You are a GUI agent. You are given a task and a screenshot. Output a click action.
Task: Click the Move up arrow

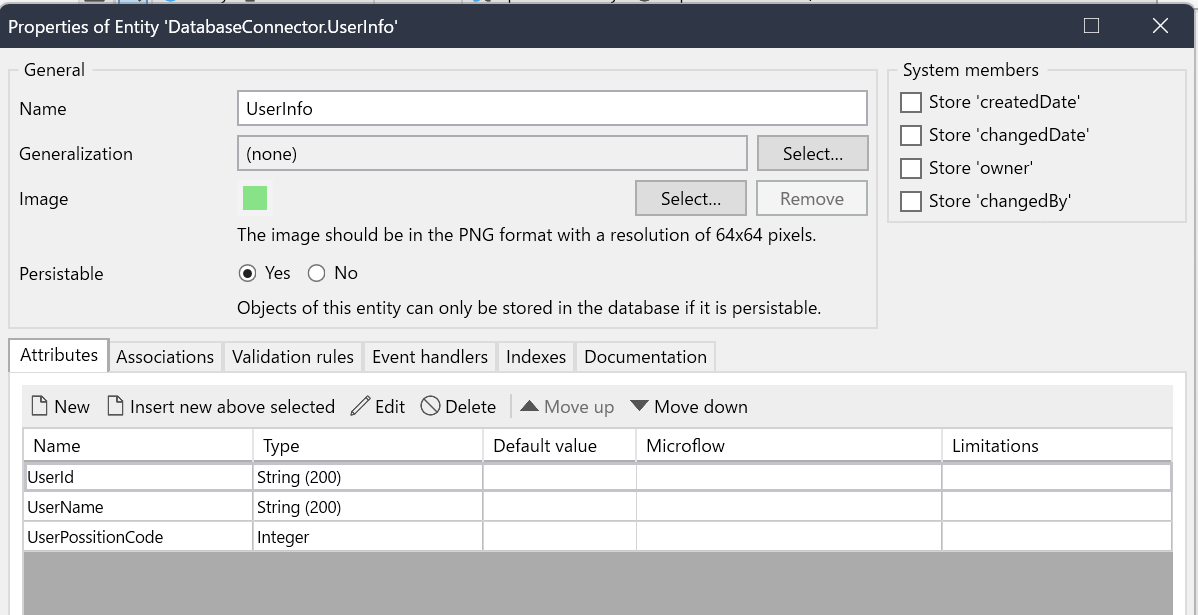pos(529,406)
